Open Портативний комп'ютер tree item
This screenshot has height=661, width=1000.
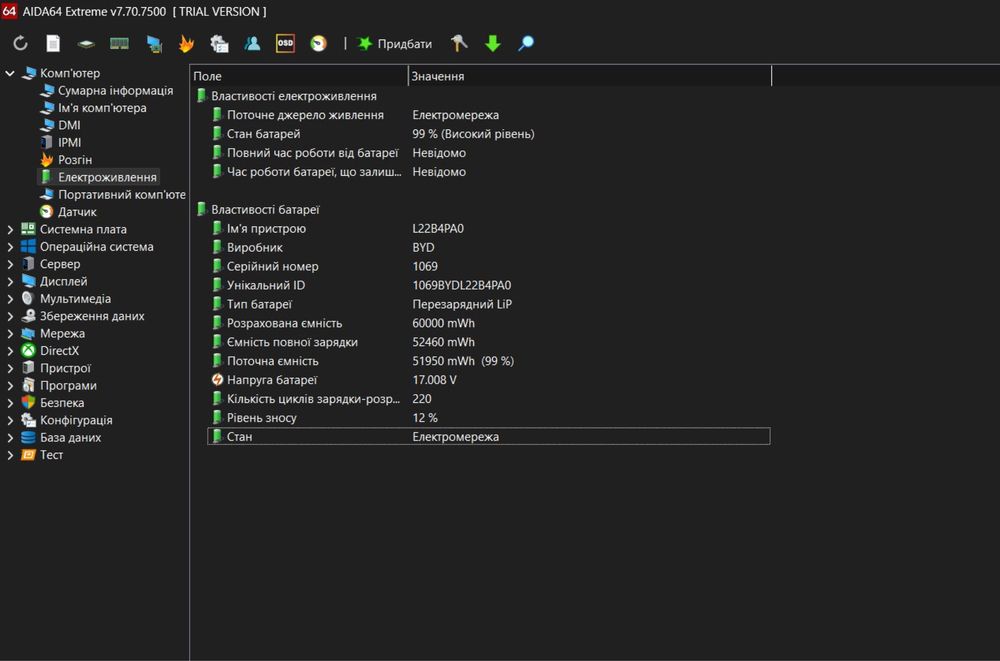point(122,194)
